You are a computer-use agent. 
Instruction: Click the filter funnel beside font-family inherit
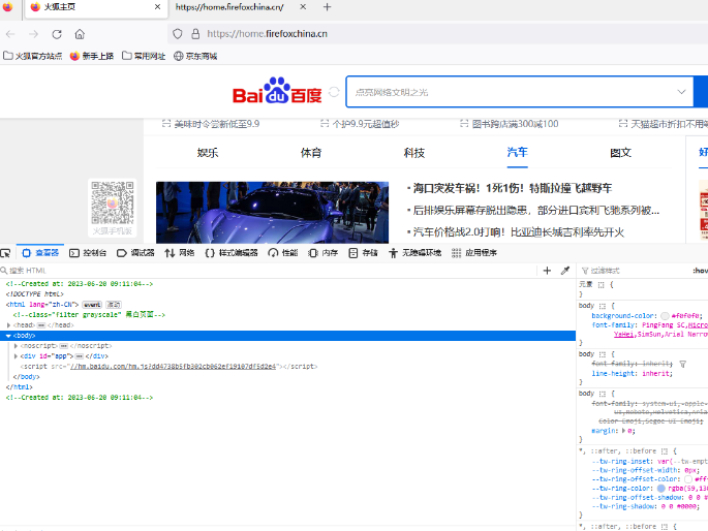point(682,363)
